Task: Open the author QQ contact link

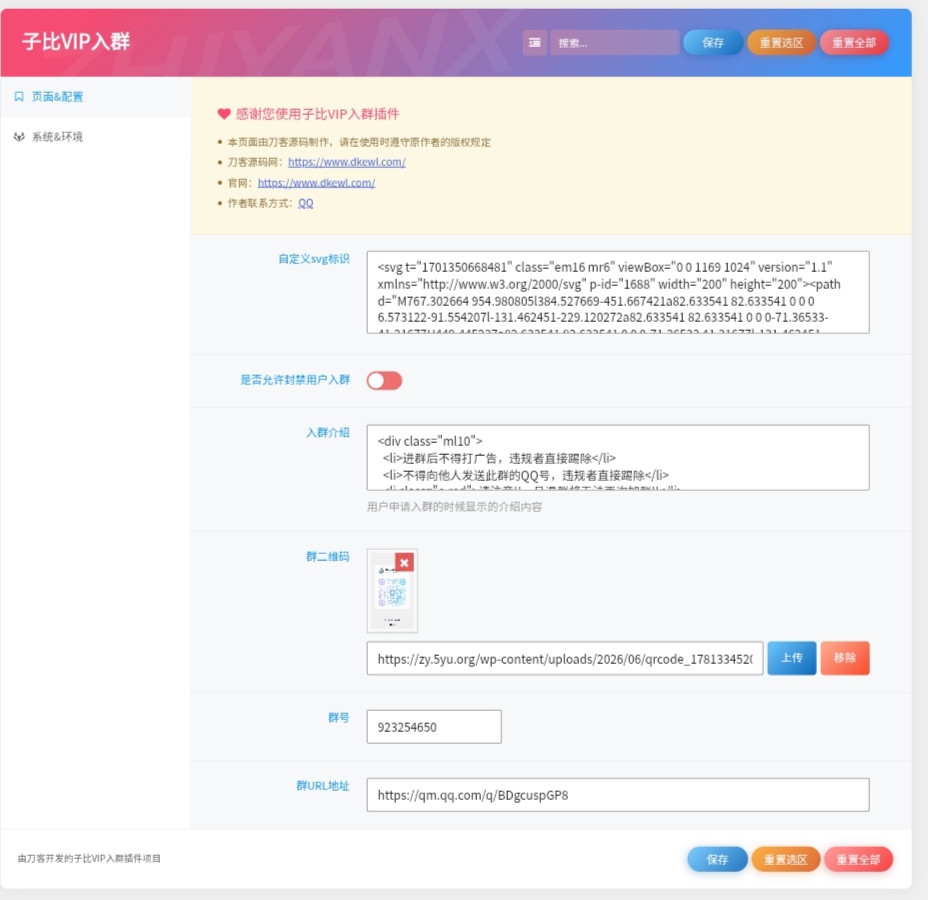Action: coord(305,203)
